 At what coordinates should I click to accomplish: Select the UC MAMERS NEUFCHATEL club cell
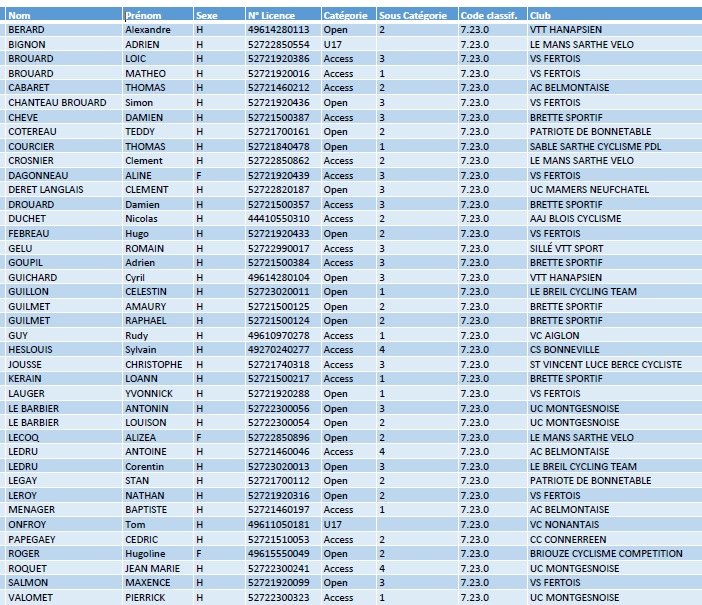[x=589, y=190]
